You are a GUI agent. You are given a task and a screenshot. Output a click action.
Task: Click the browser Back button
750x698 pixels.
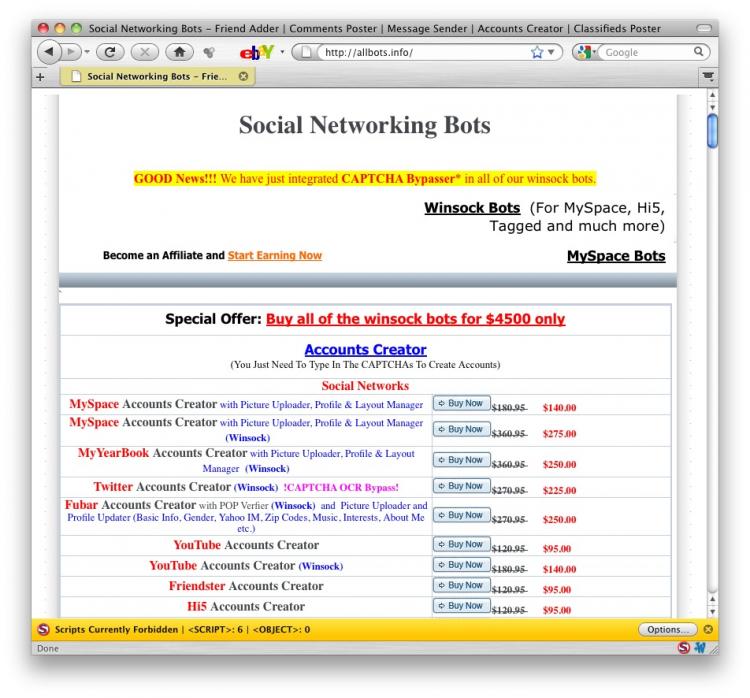[x=49, y=52]
